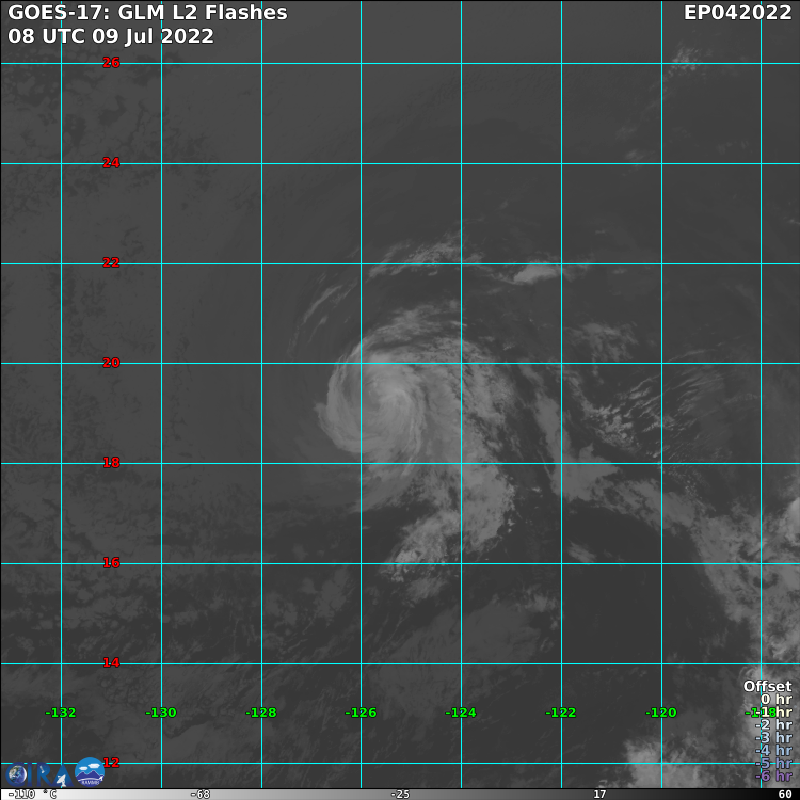Click the 08 UTC 09 Jul 2022 timestamp
This screenshot has width=800, height=800.
point(111,36)
